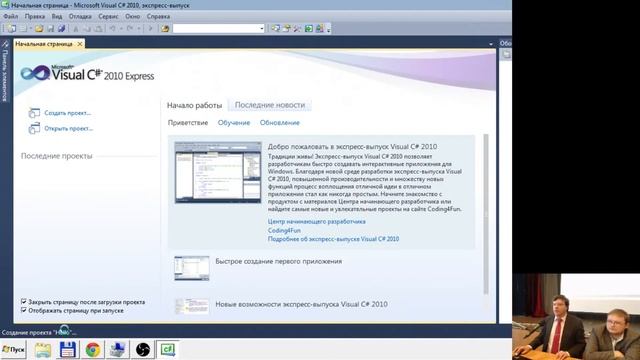Open the Вид menu
Viewport: 640px width, 360px height.
pos(57,16)
